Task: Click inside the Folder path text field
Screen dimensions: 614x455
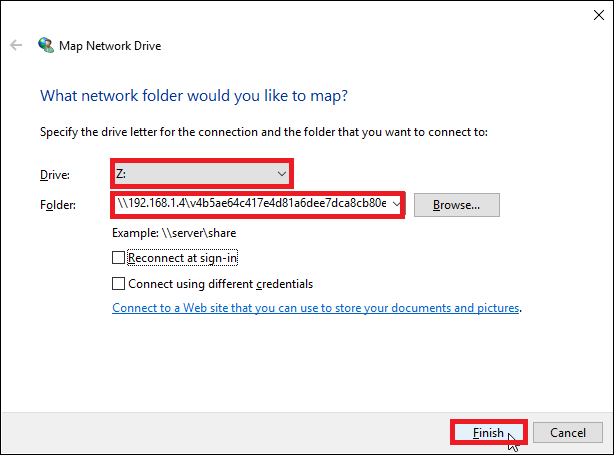Action: coord(250,204)
